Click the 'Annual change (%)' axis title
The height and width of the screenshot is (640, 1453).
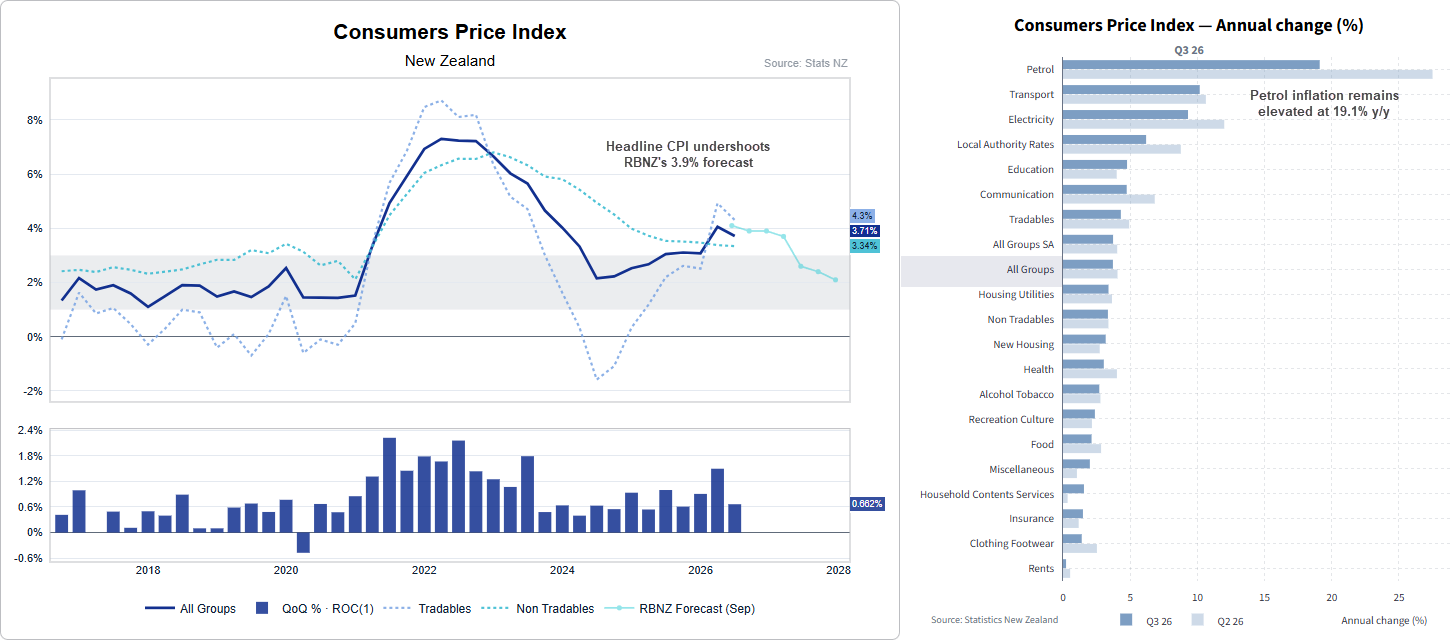(1384, 620)
